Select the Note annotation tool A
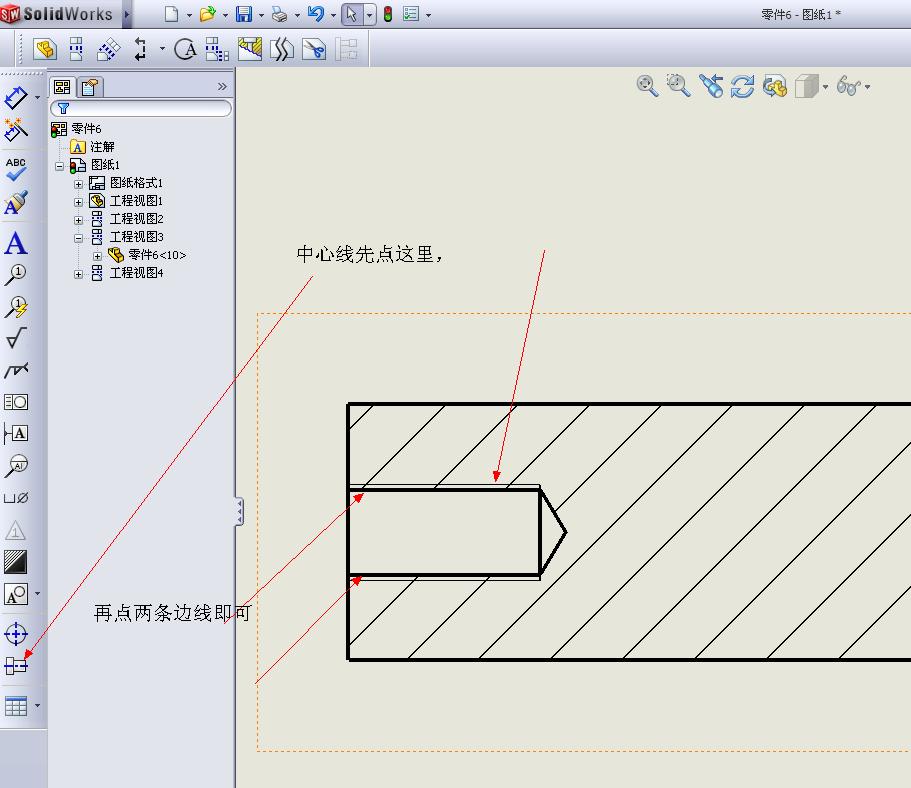The image size is (911, 788). (x=16, y=243)
